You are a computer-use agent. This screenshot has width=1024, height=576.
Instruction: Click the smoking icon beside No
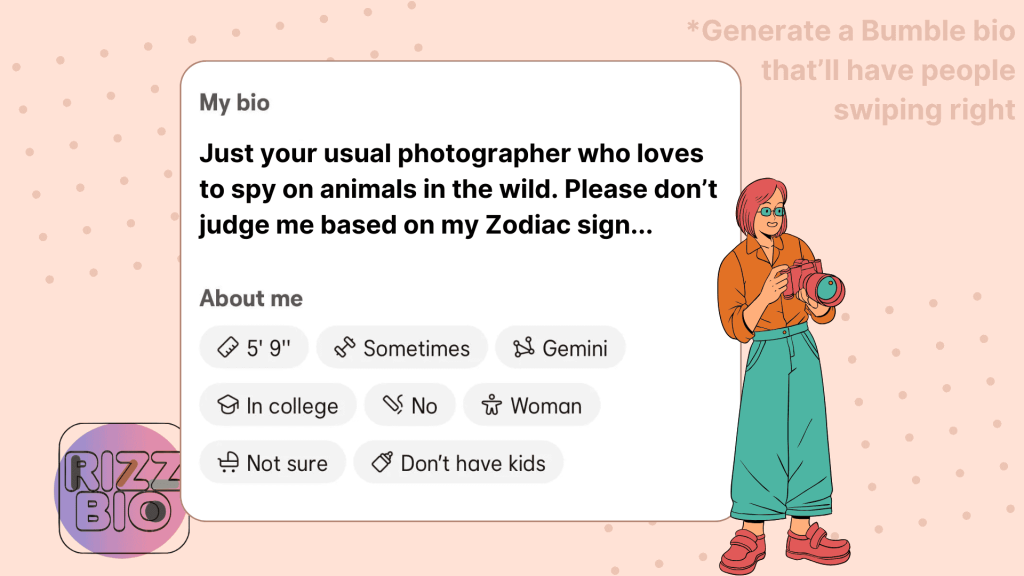click(393, 405)
